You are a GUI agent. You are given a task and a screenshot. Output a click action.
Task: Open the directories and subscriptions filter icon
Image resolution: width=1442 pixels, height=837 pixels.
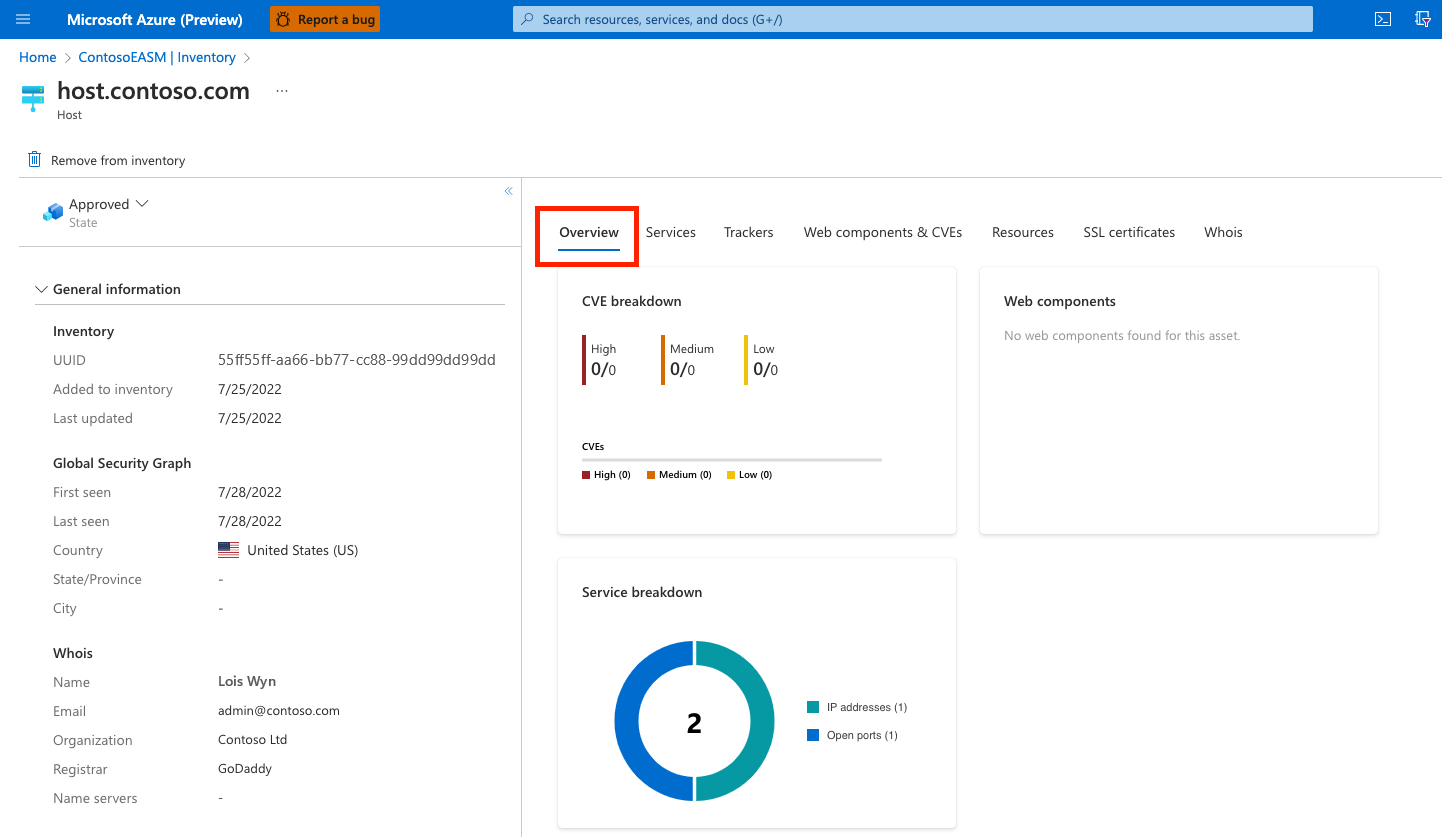1423,19
